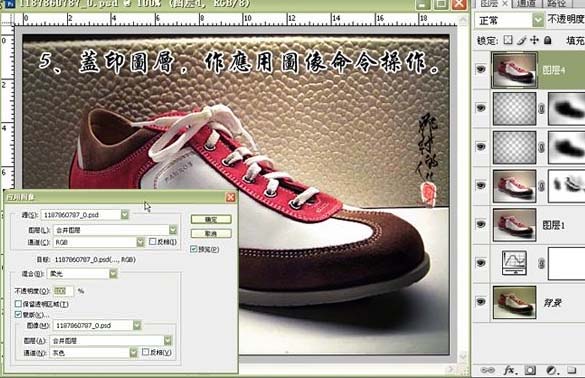Click the 图层4 layer name
Screen dimensions: 585x378
pos(554,71)
